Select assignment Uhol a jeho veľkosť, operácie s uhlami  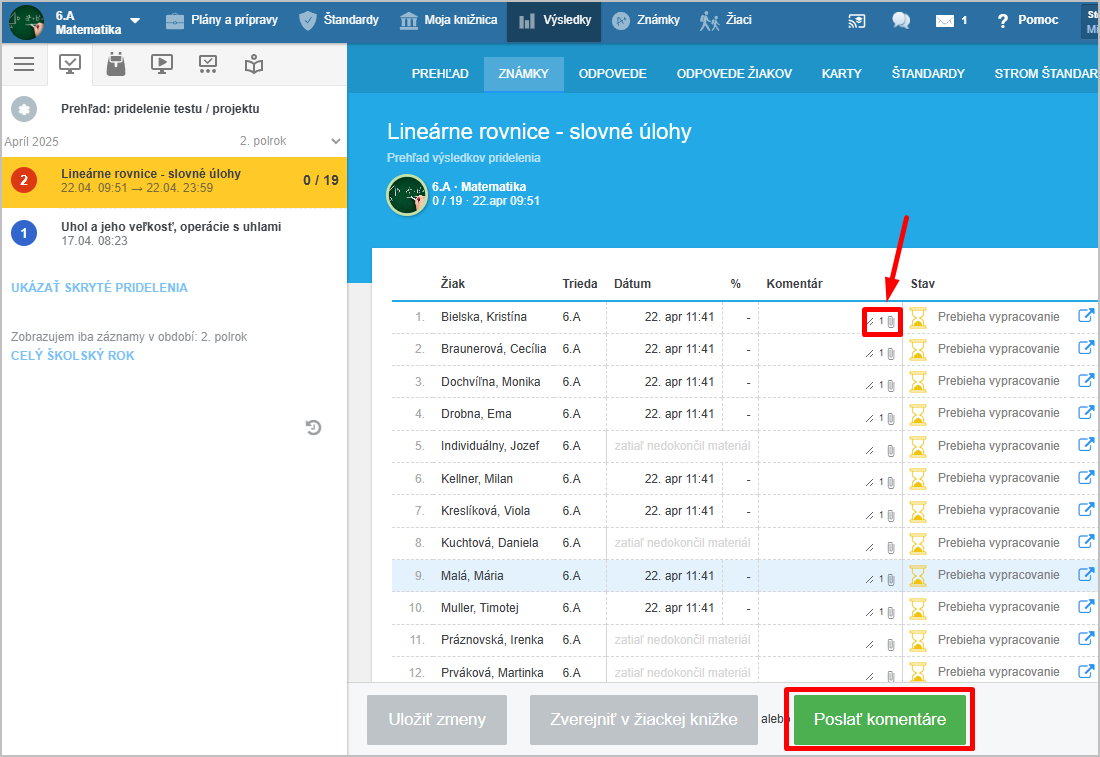coord(174,234)
